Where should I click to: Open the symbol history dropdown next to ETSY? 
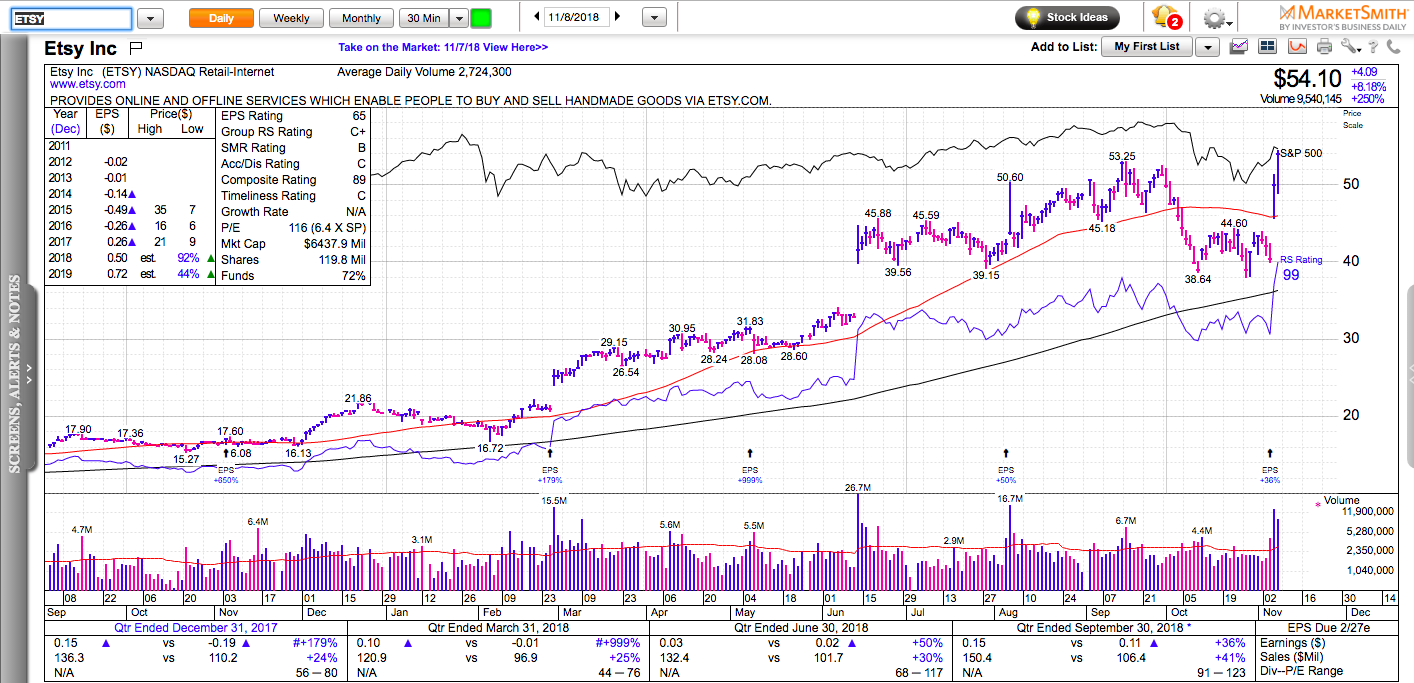coord(150,18)
